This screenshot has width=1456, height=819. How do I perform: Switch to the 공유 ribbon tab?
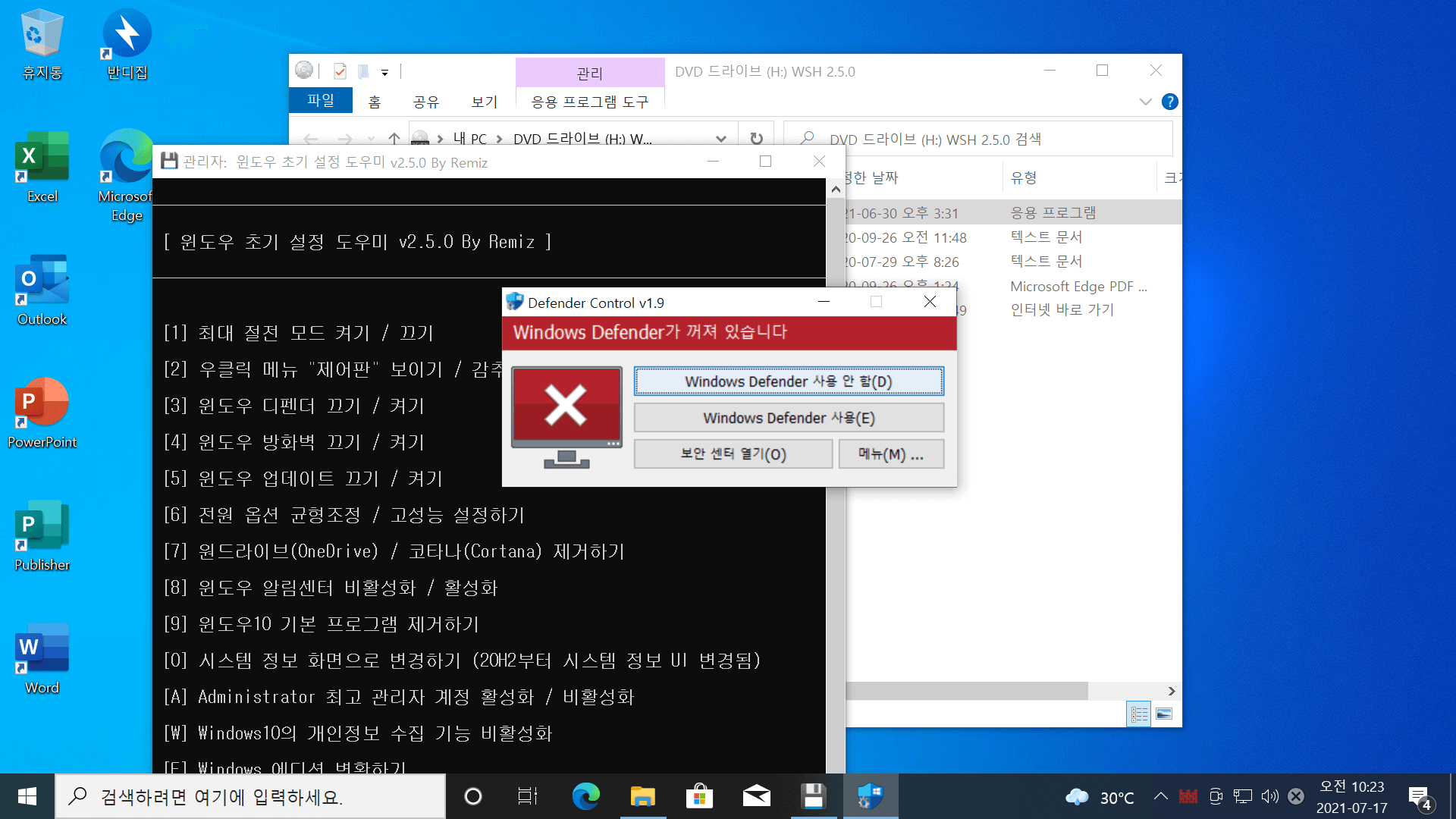[x=426, y=102]
